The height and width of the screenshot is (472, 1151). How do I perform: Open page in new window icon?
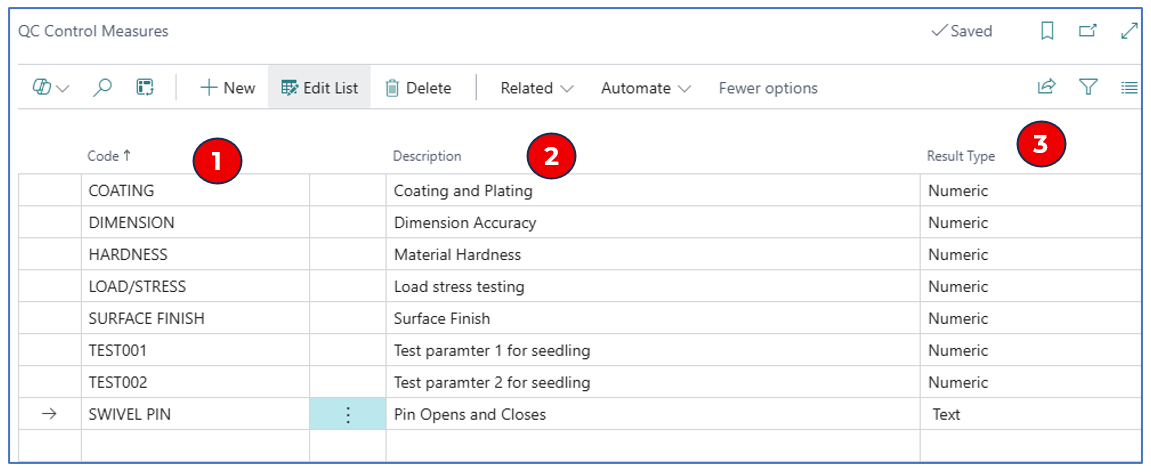click(1088, 31)
